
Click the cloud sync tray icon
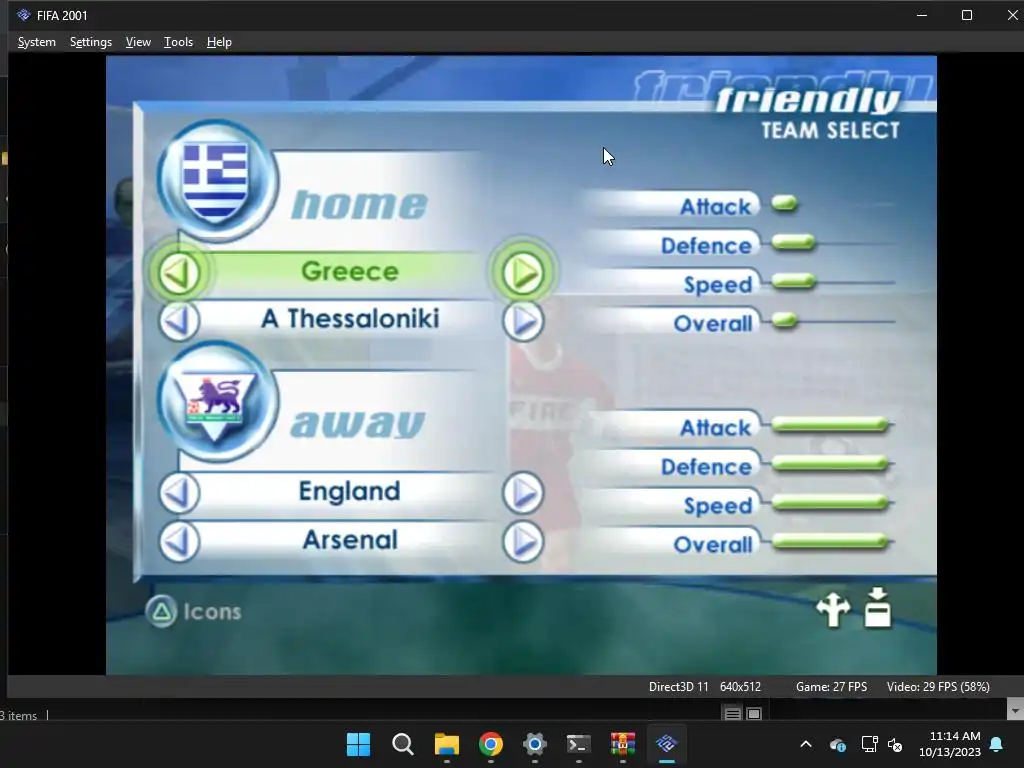pyautogui.click(x=838, y=744)
